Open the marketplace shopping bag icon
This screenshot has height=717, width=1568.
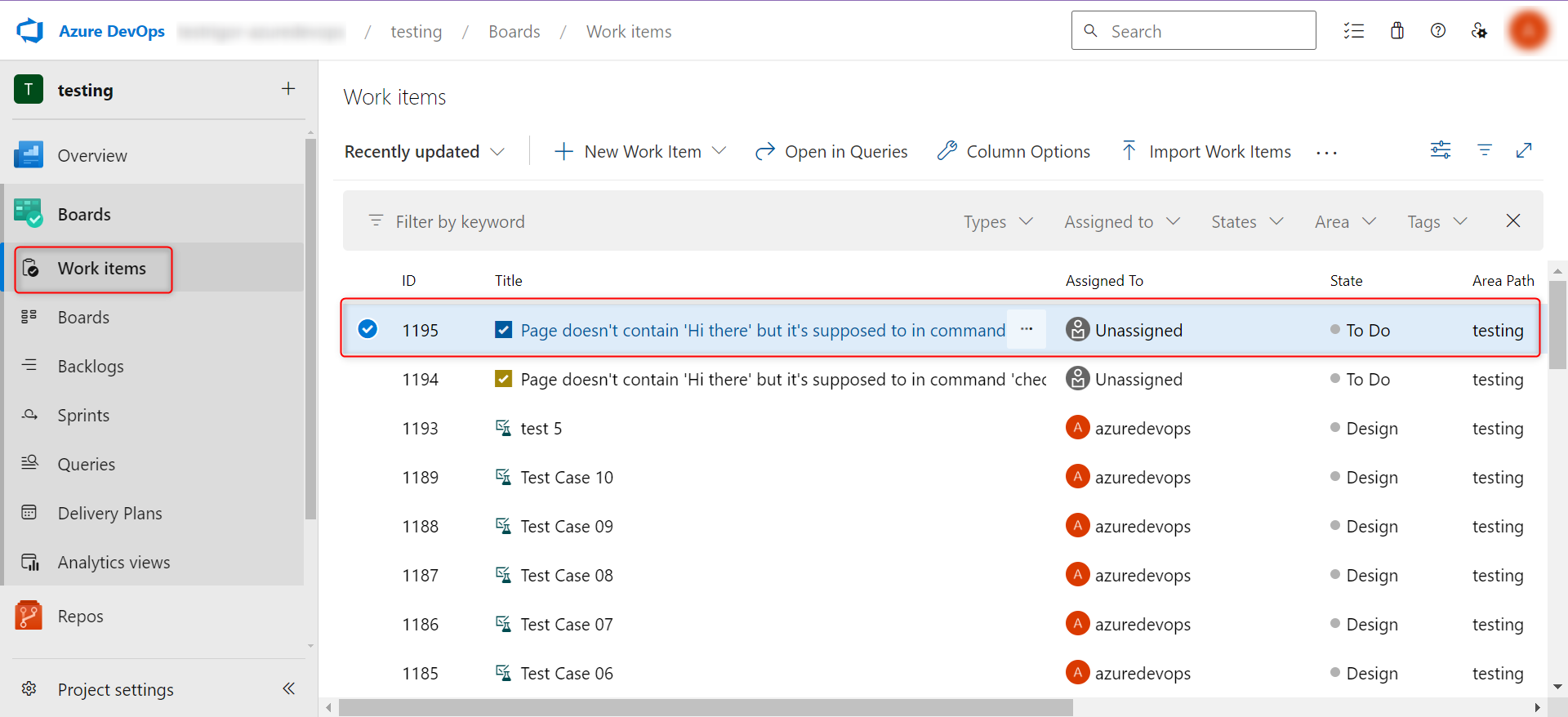pyautogui.click(x=1397, y=31)
